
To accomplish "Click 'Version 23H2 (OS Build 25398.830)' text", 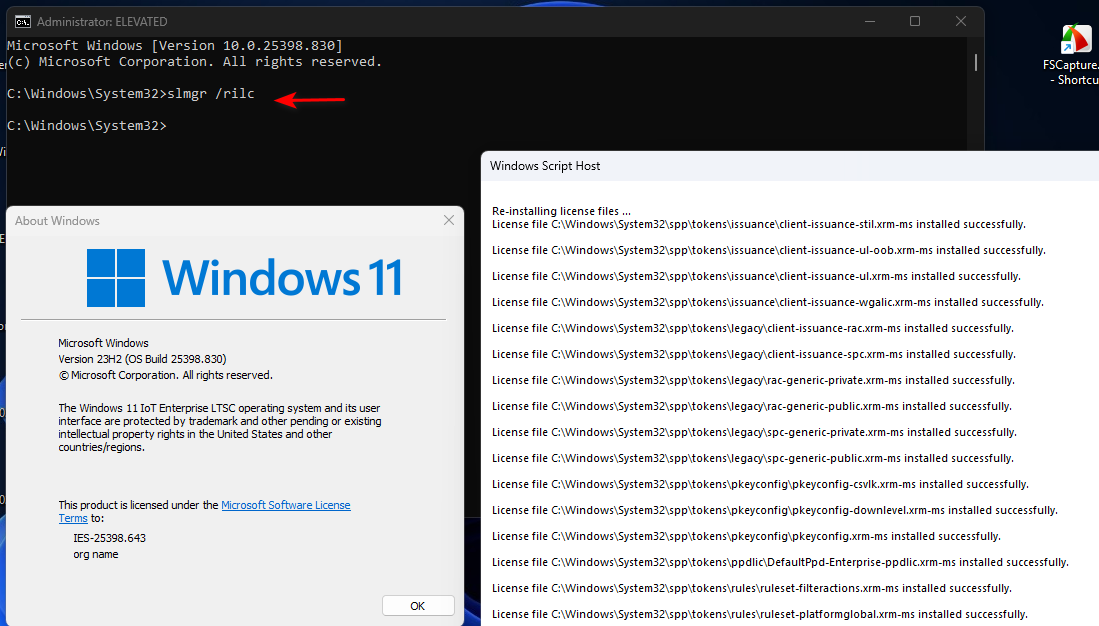I will coord(142,359).
